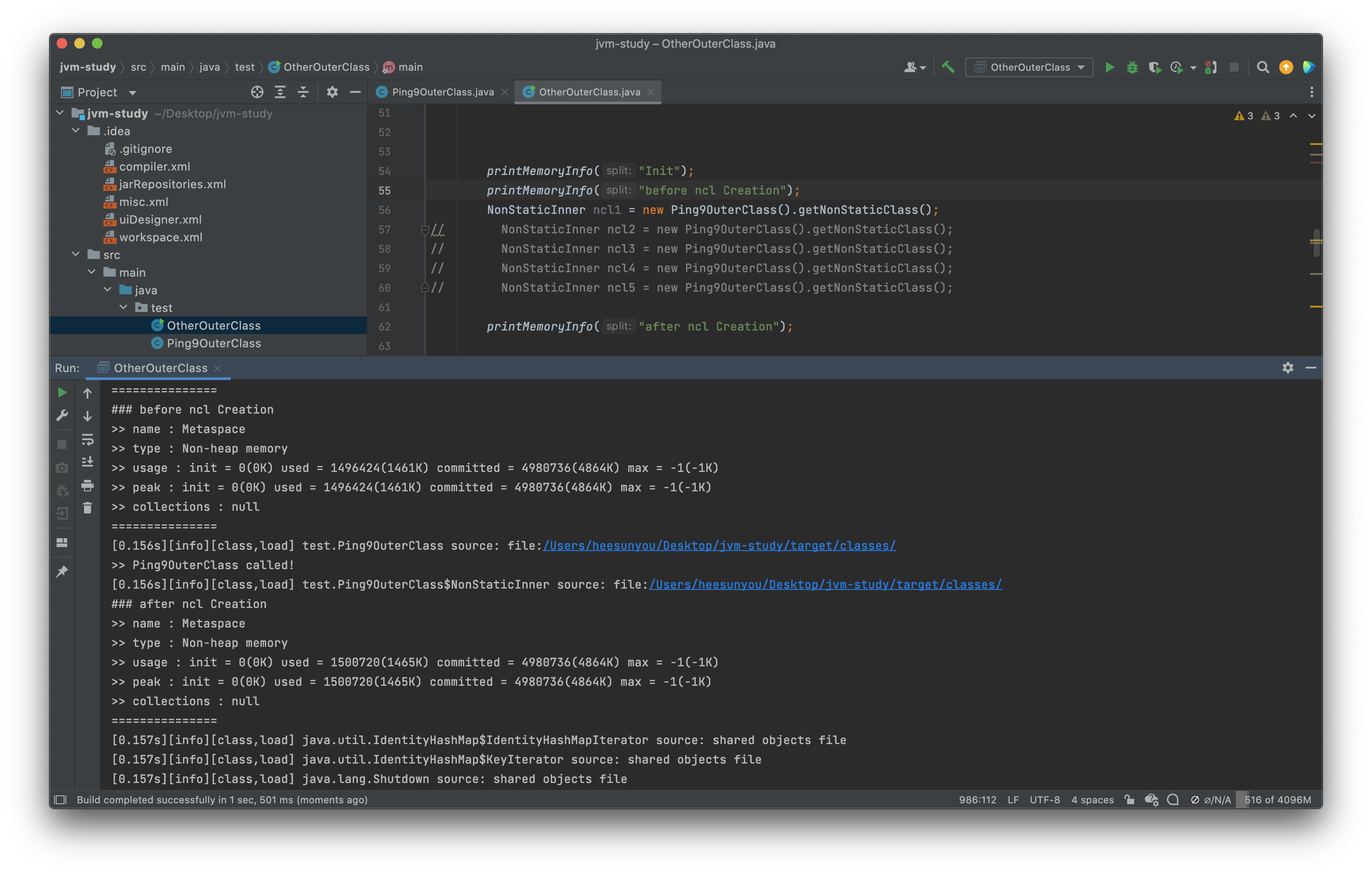
Task: Click the Build project hammer icon
Action: click(x=948, y=67)
